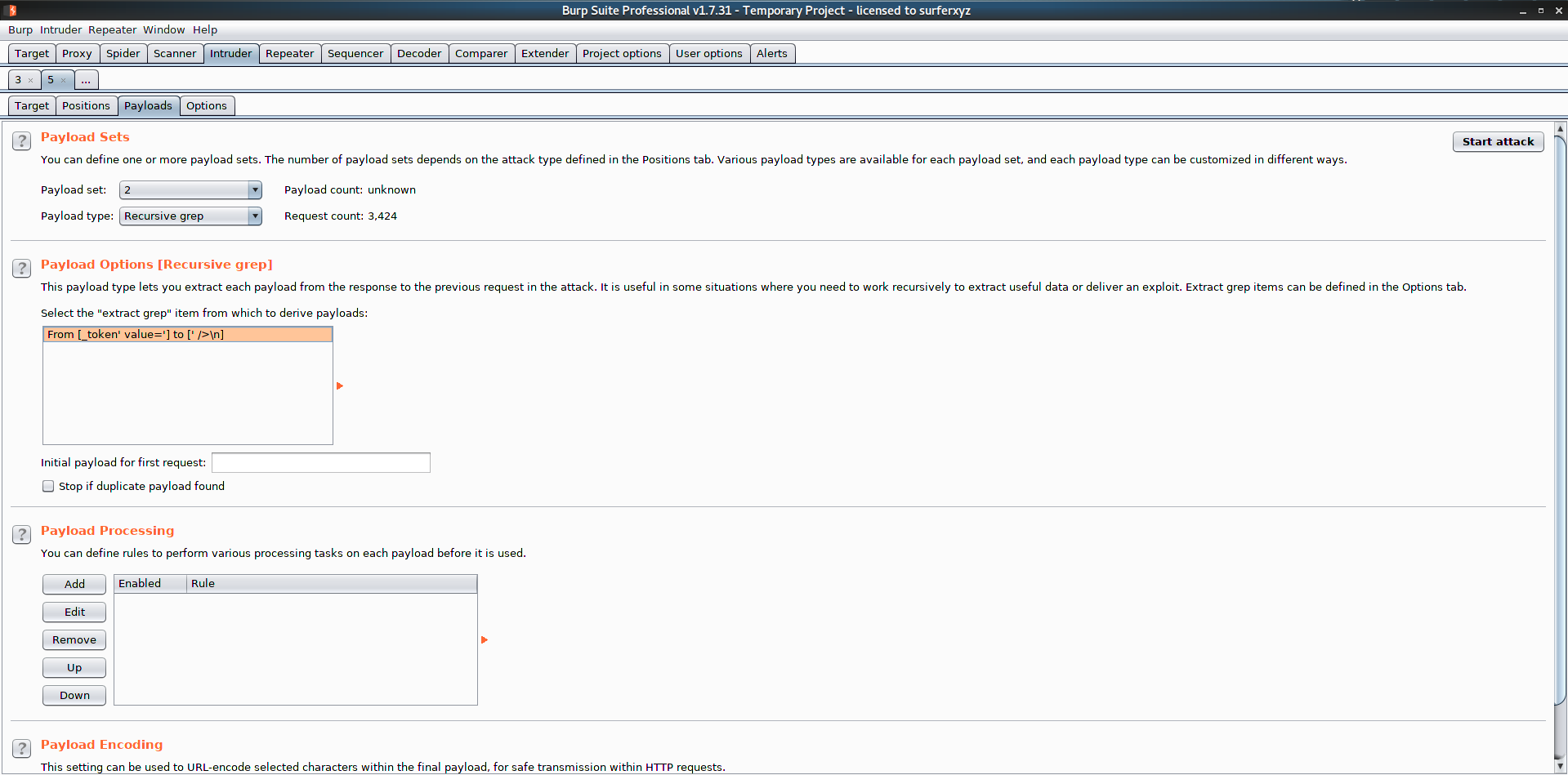
Task: Open help for Payload Sets section
Action: click(x=22, y=140)
